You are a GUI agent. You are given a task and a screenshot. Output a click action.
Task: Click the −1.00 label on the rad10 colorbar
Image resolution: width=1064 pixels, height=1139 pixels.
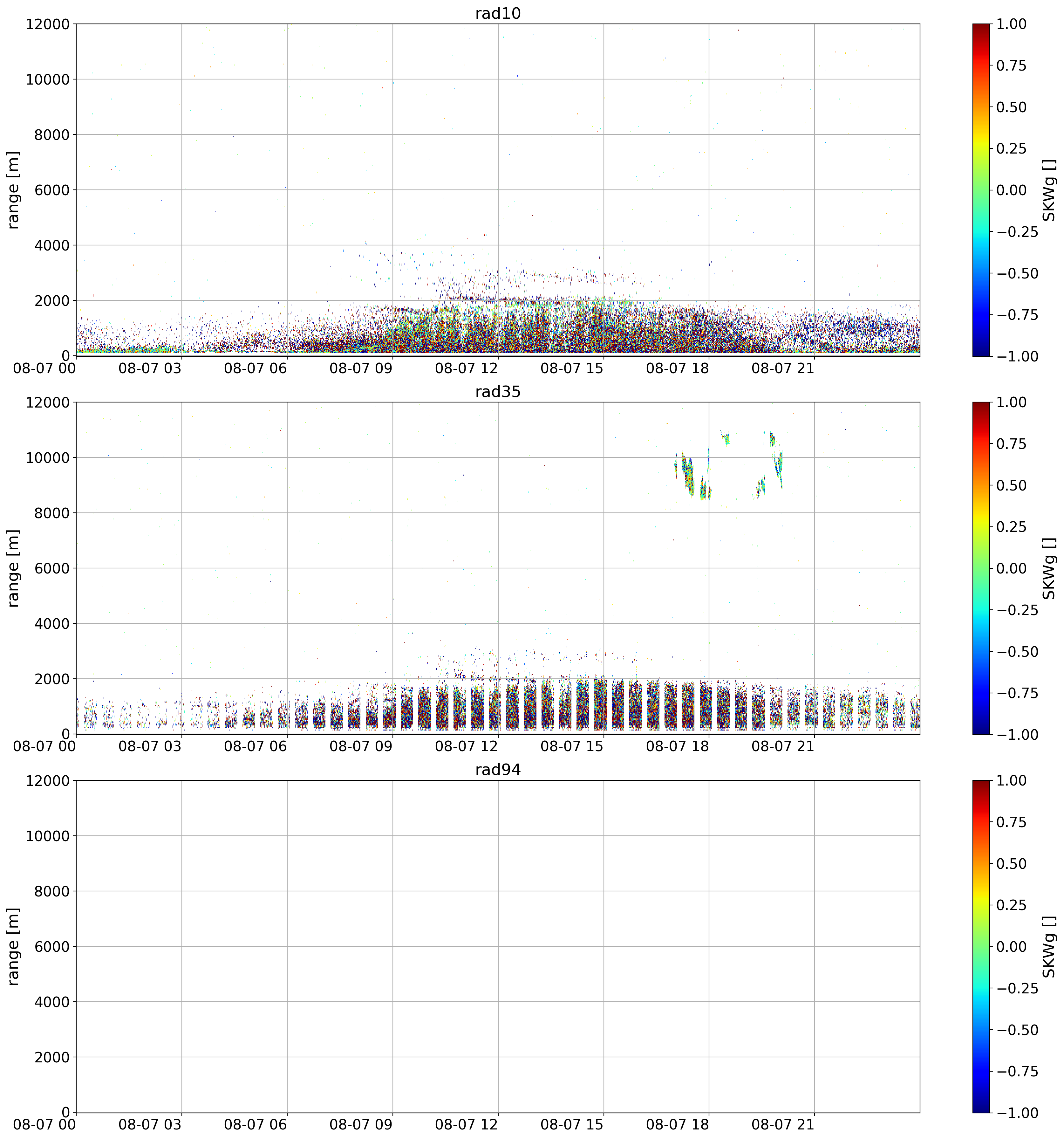[1017, 356]
